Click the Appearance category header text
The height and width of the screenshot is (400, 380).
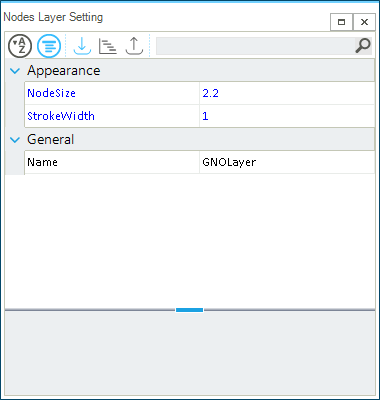coord(64,71)
